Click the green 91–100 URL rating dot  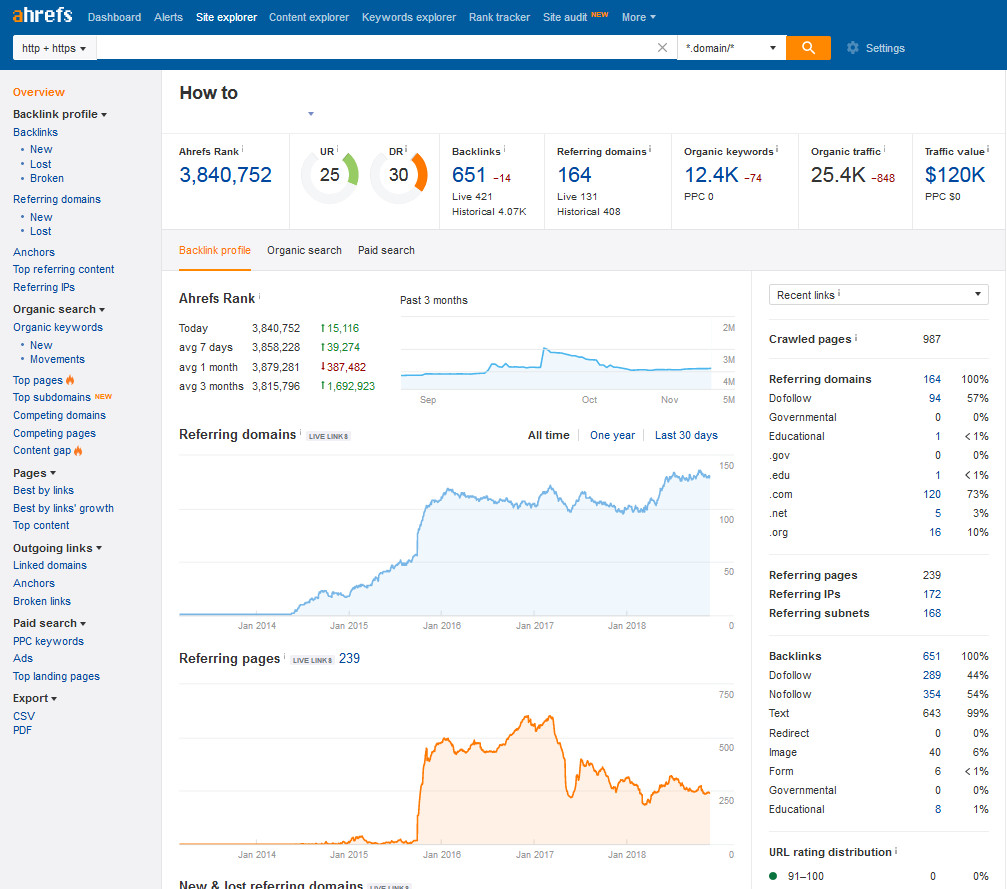click(x=774, y=876)
